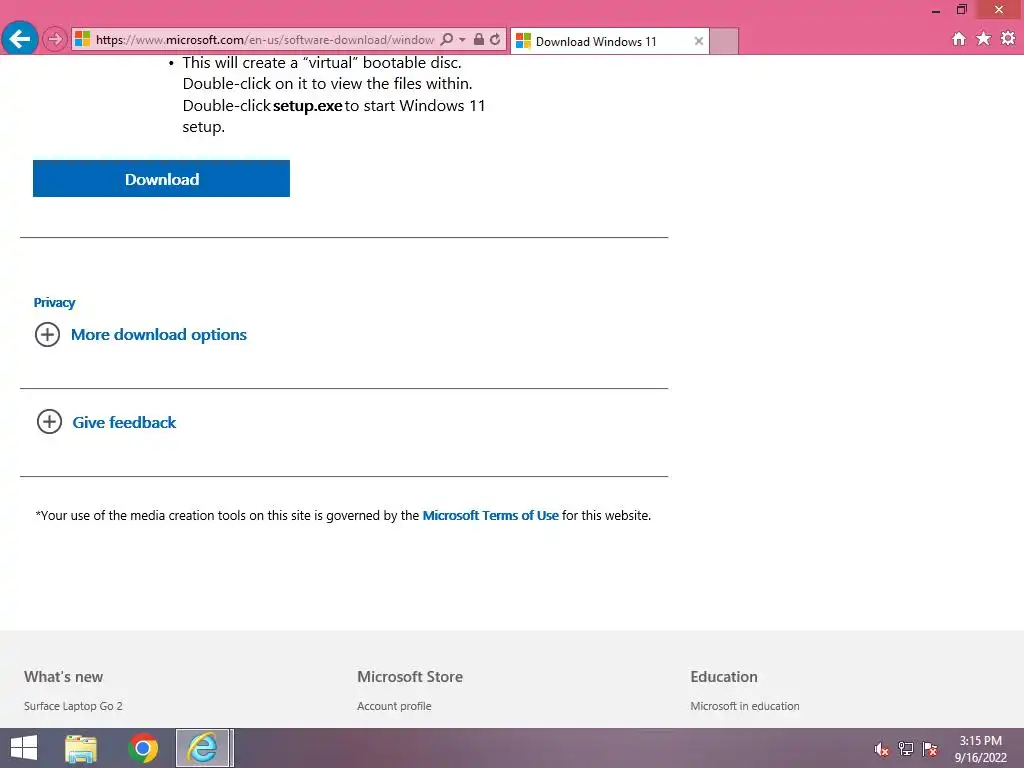Open the Tools gear menu

coord(1008,39)
